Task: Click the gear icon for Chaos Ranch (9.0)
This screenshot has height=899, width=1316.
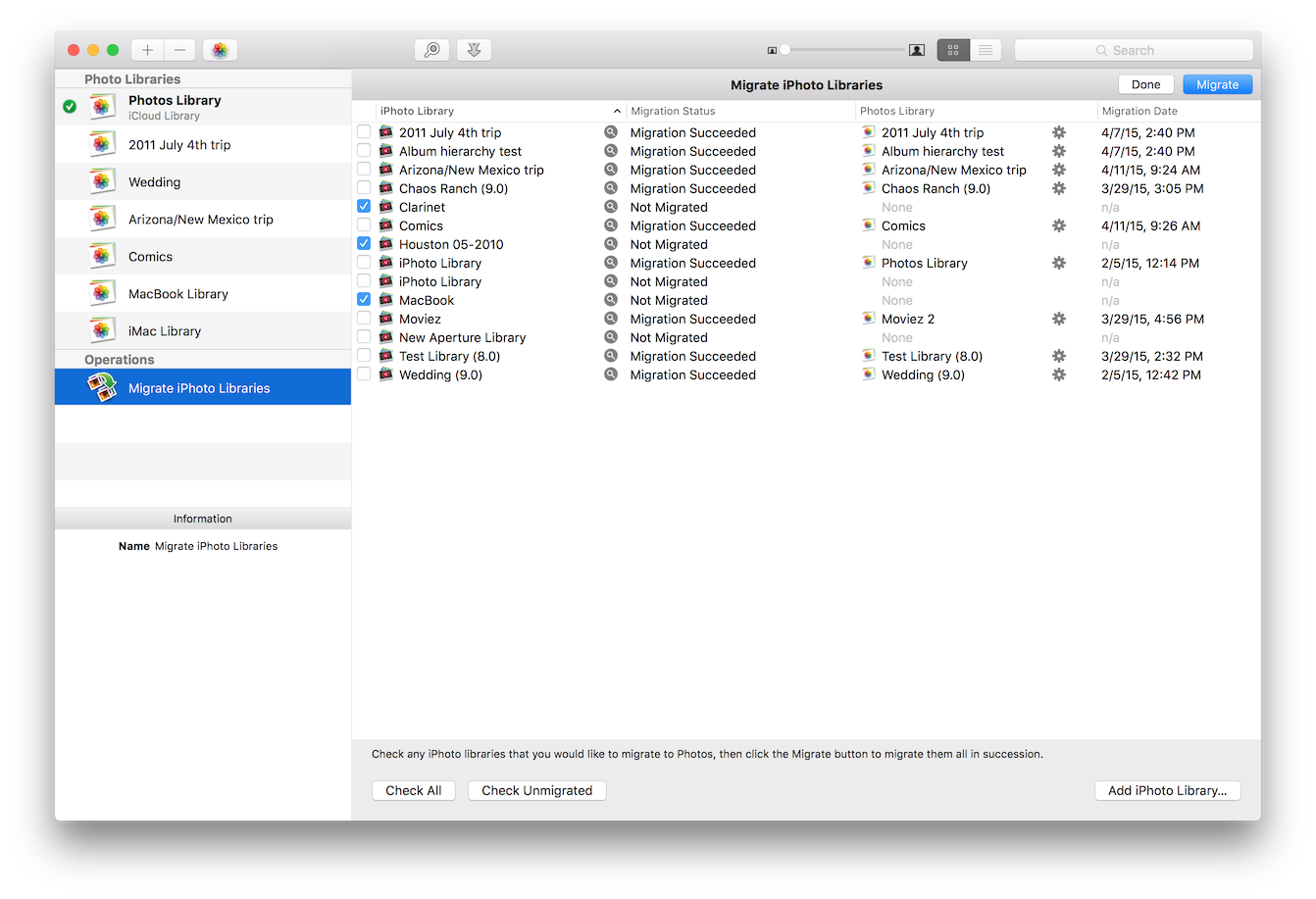Action: pos(1059,188)
